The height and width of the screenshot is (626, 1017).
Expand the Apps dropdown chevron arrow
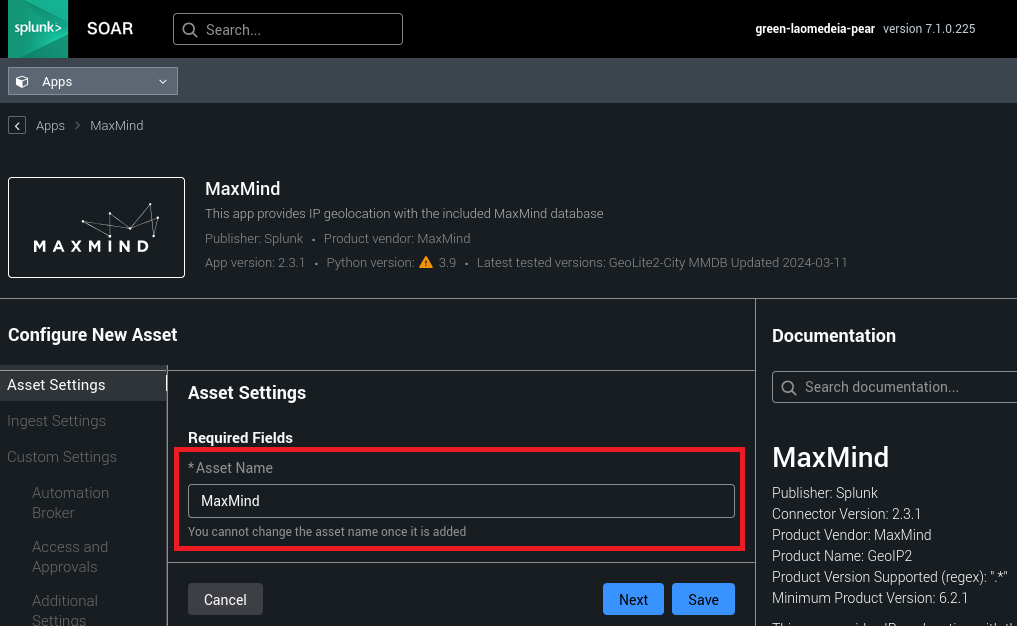tap(163, 82)
